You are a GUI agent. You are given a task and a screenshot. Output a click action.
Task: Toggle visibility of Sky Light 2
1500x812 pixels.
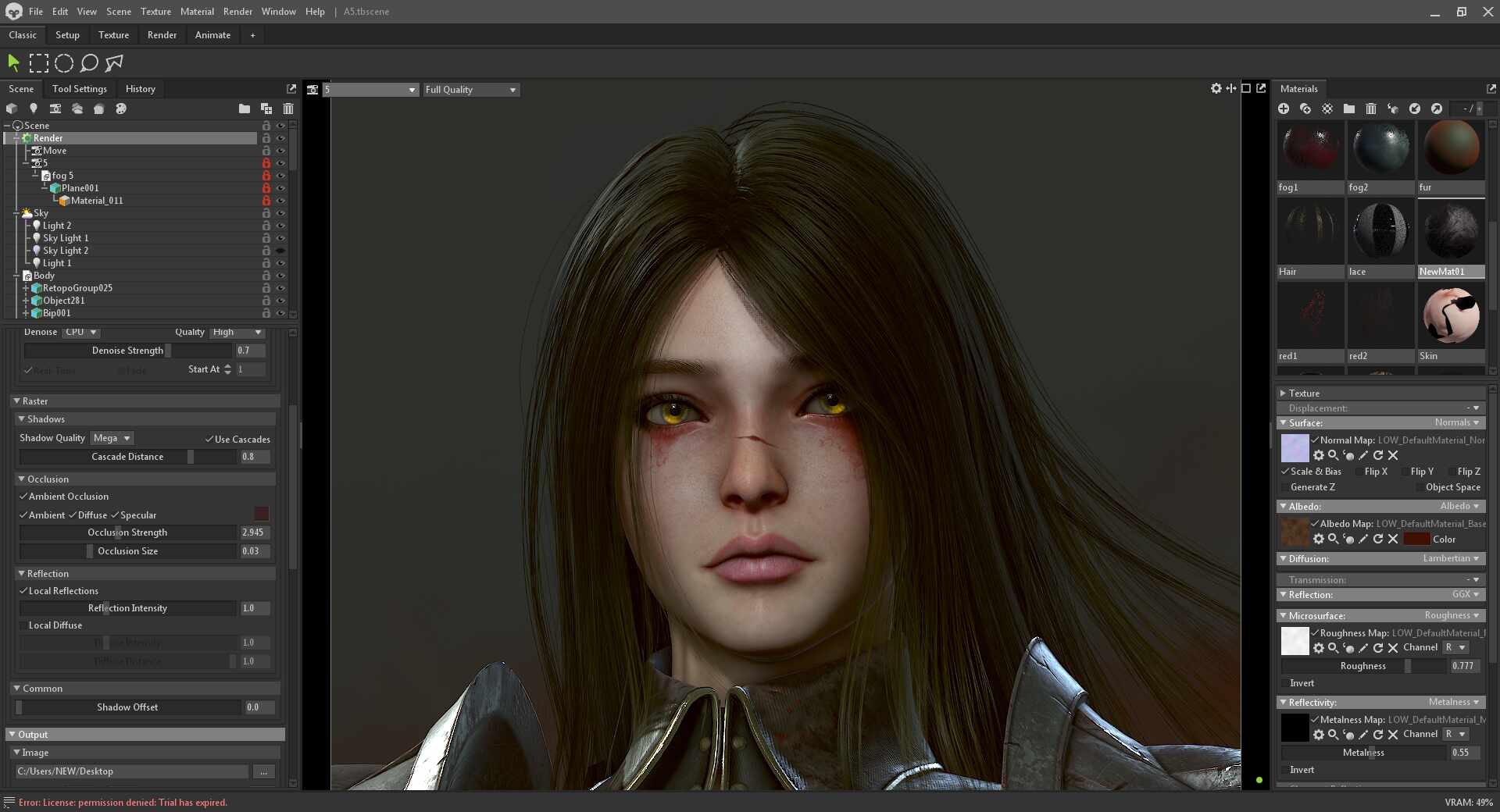tap(280, 251)
